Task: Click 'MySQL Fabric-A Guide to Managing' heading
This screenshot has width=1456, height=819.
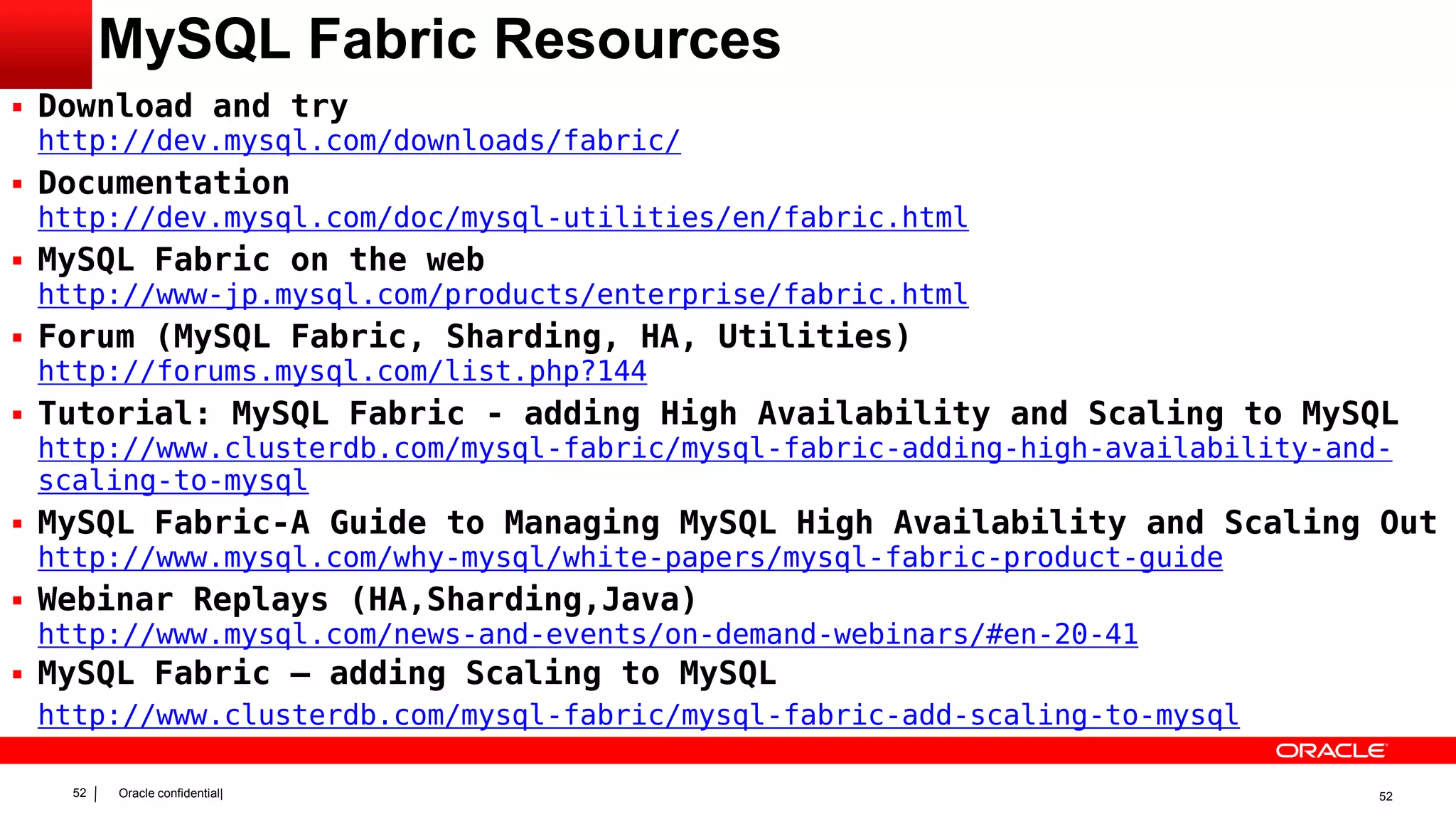Action: (x=737, y=523)
